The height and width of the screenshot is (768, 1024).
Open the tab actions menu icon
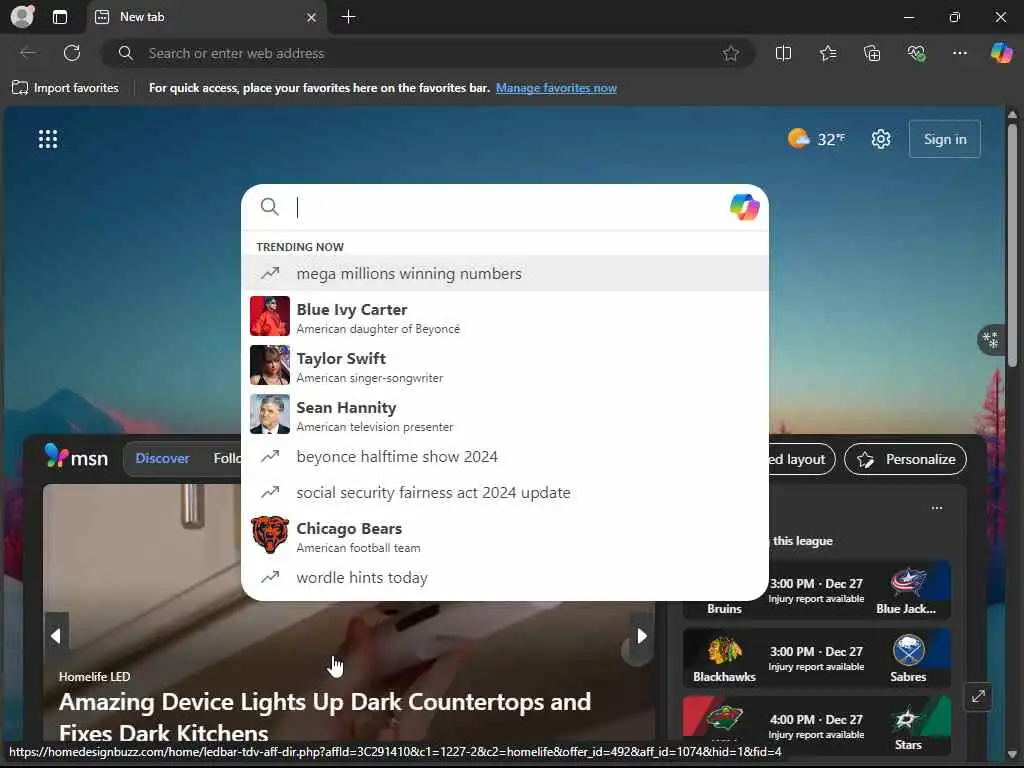click(59, 17)
